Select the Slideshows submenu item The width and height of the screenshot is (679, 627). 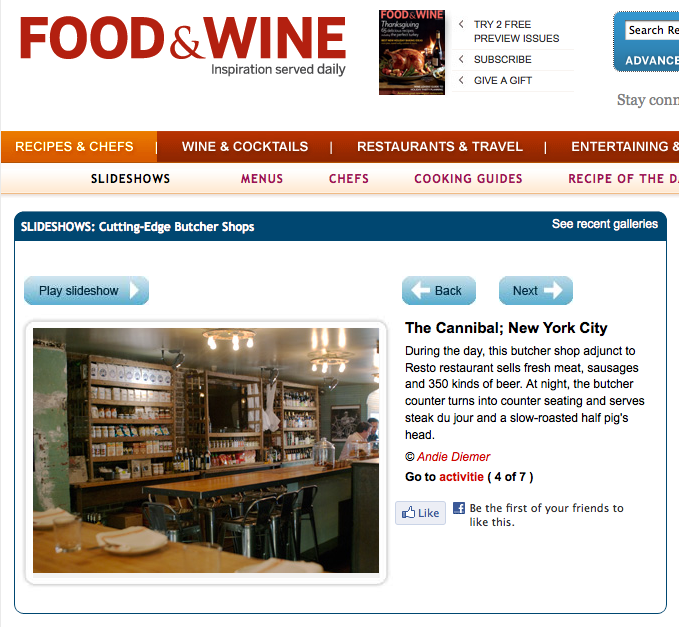130,179
